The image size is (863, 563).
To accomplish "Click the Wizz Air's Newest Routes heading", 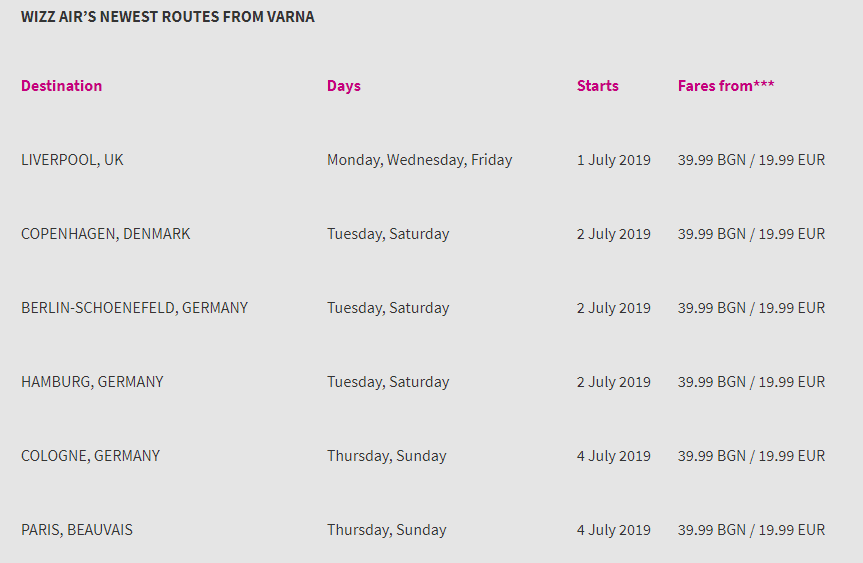I will (x=168, y=17).
